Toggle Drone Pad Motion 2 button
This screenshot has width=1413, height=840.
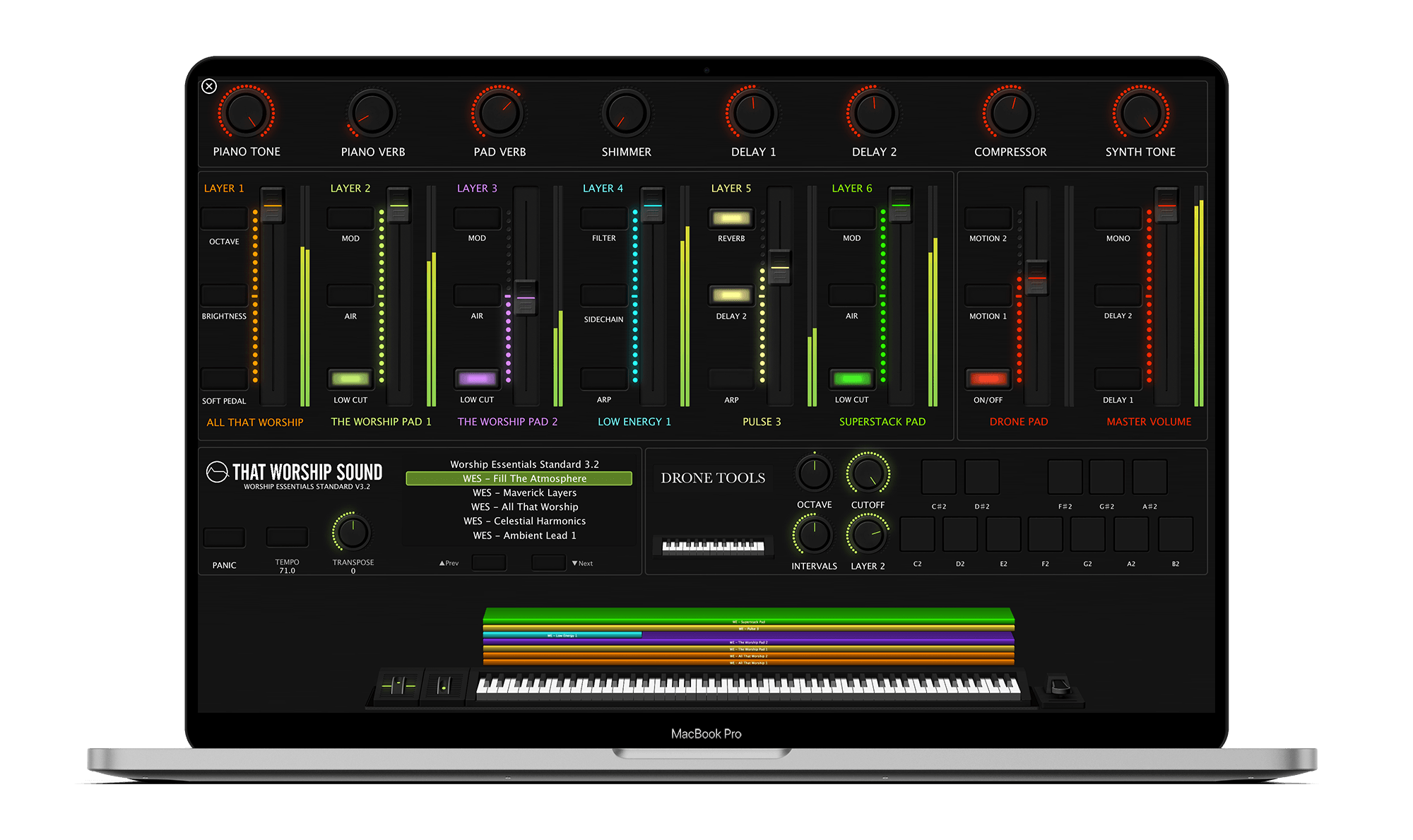[x=988, y=218]
